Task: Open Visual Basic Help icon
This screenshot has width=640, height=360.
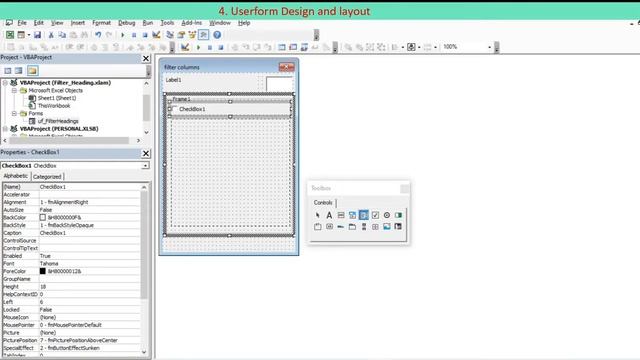Action: [x=217, y=35]
